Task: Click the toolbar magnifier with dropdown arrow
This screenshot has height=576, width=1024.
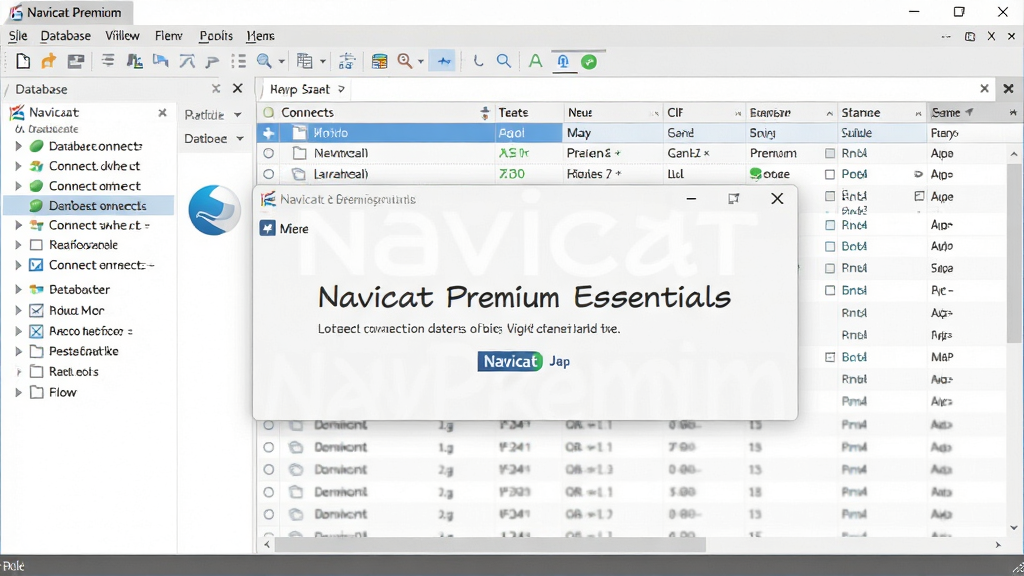Action: click(264, 61)
